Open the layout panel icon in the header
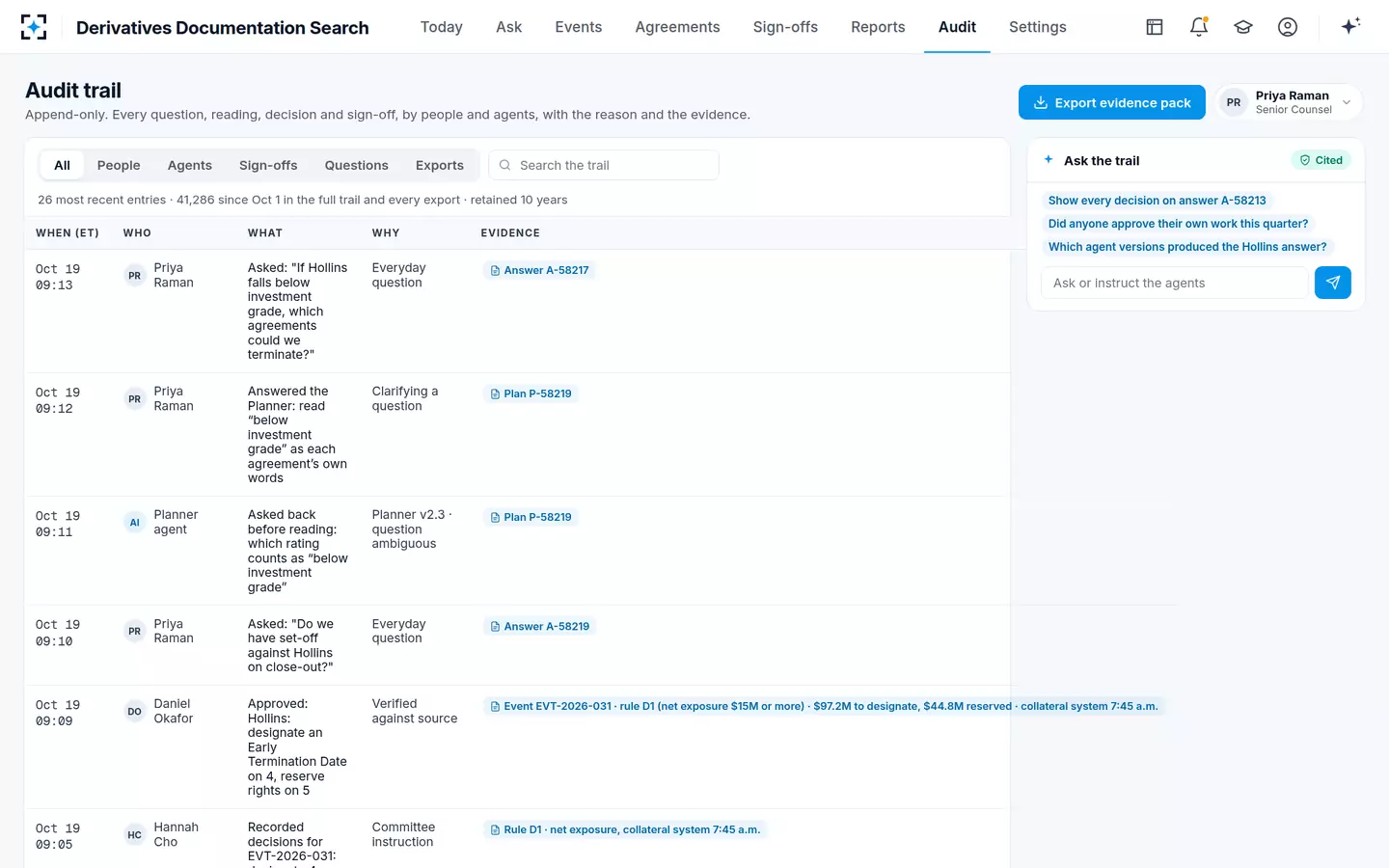The image size is (1389, 868). click(1155, 27)
